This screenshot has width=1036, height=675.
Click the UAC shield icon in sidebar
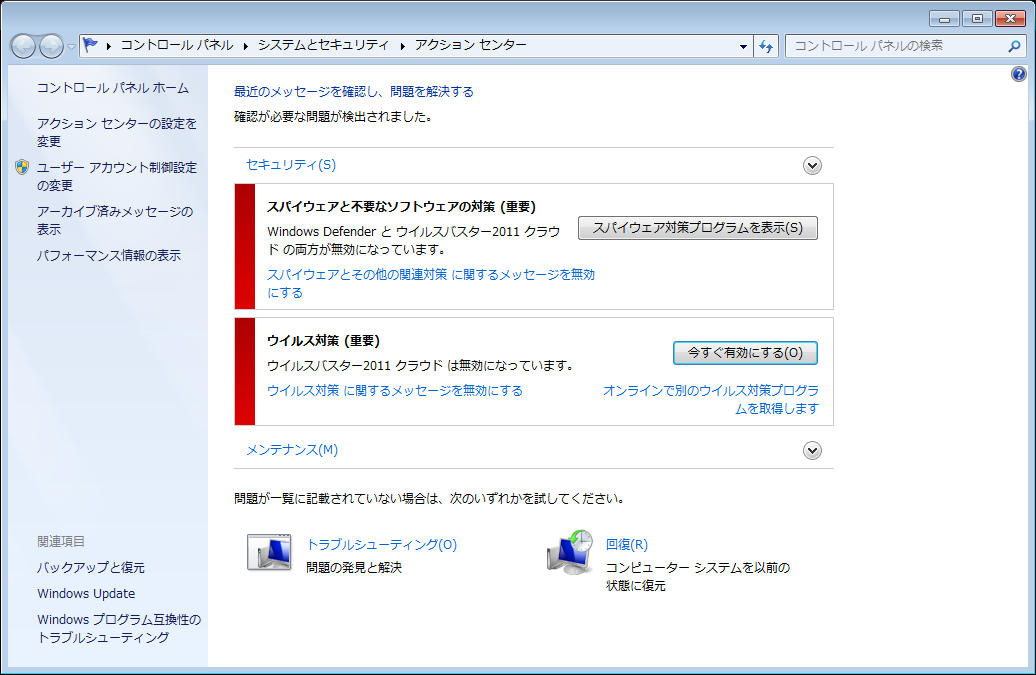pos(22,167)
